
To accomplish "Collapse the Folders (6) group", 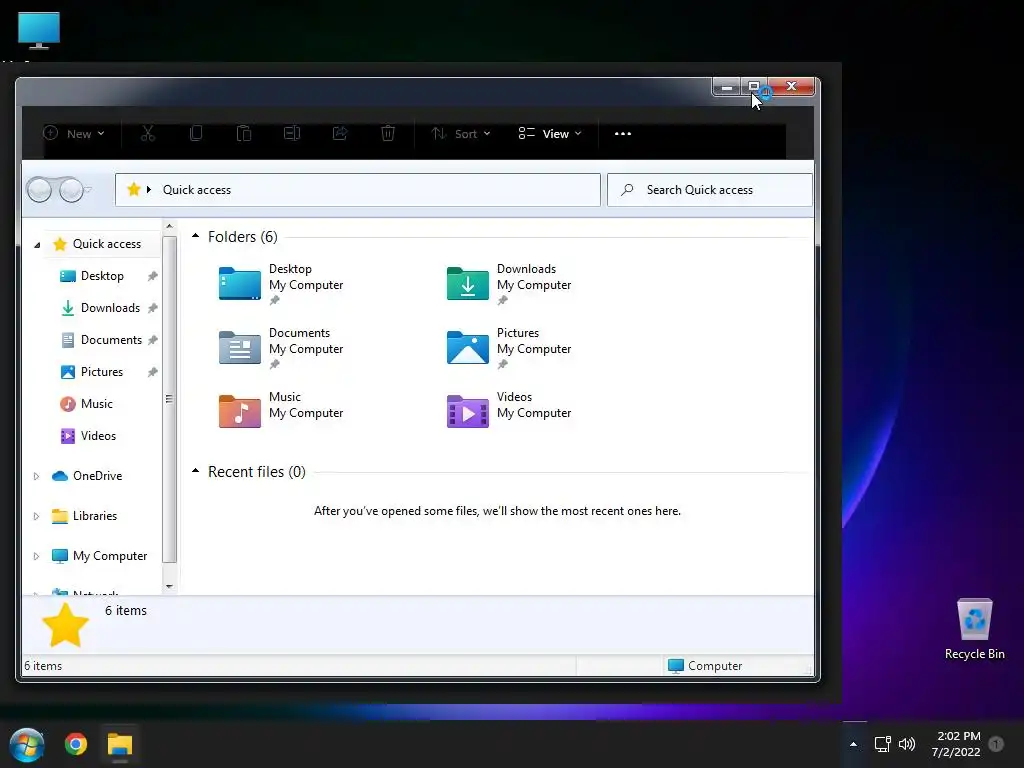I will [x=195, y=236].
